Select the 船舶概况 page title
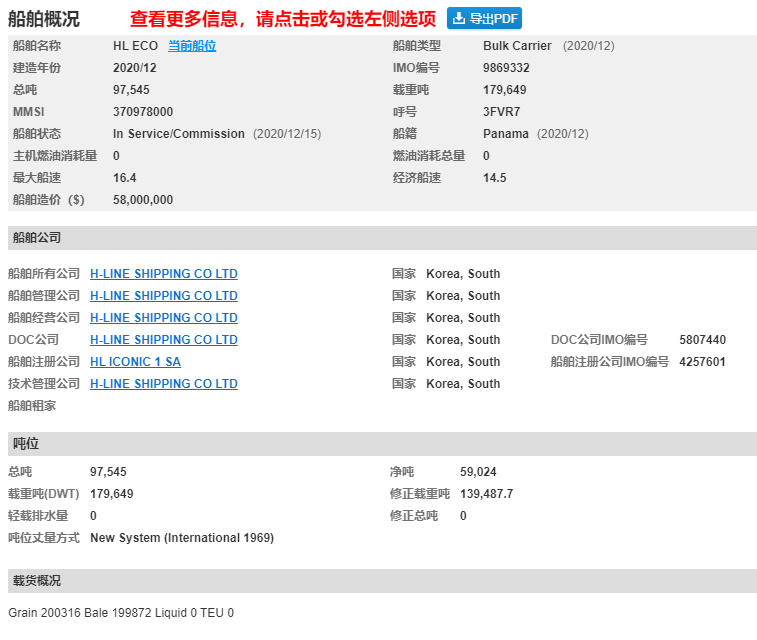The width and height of the screenshot is (757, 640). pyautogui.click(x=43, y=19)
